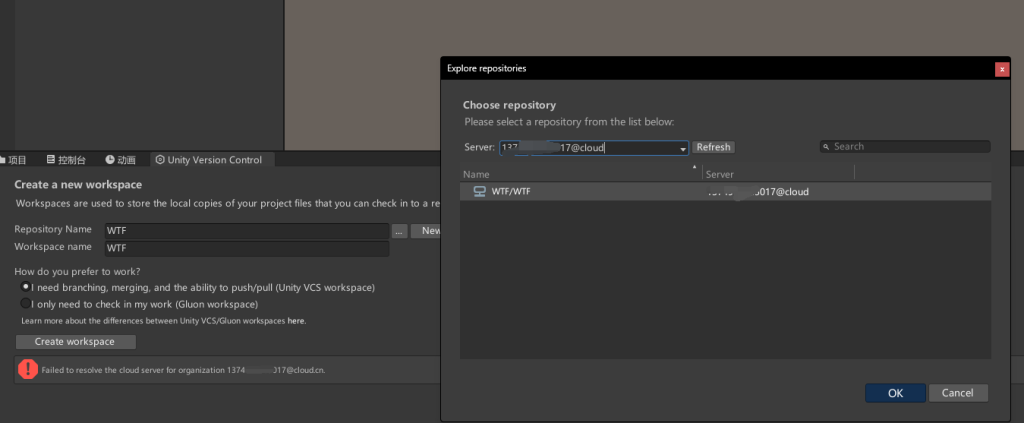Click the magnifier icon in Search box
This screenshot has height=423, width=1024.
[x=827, y=147]
